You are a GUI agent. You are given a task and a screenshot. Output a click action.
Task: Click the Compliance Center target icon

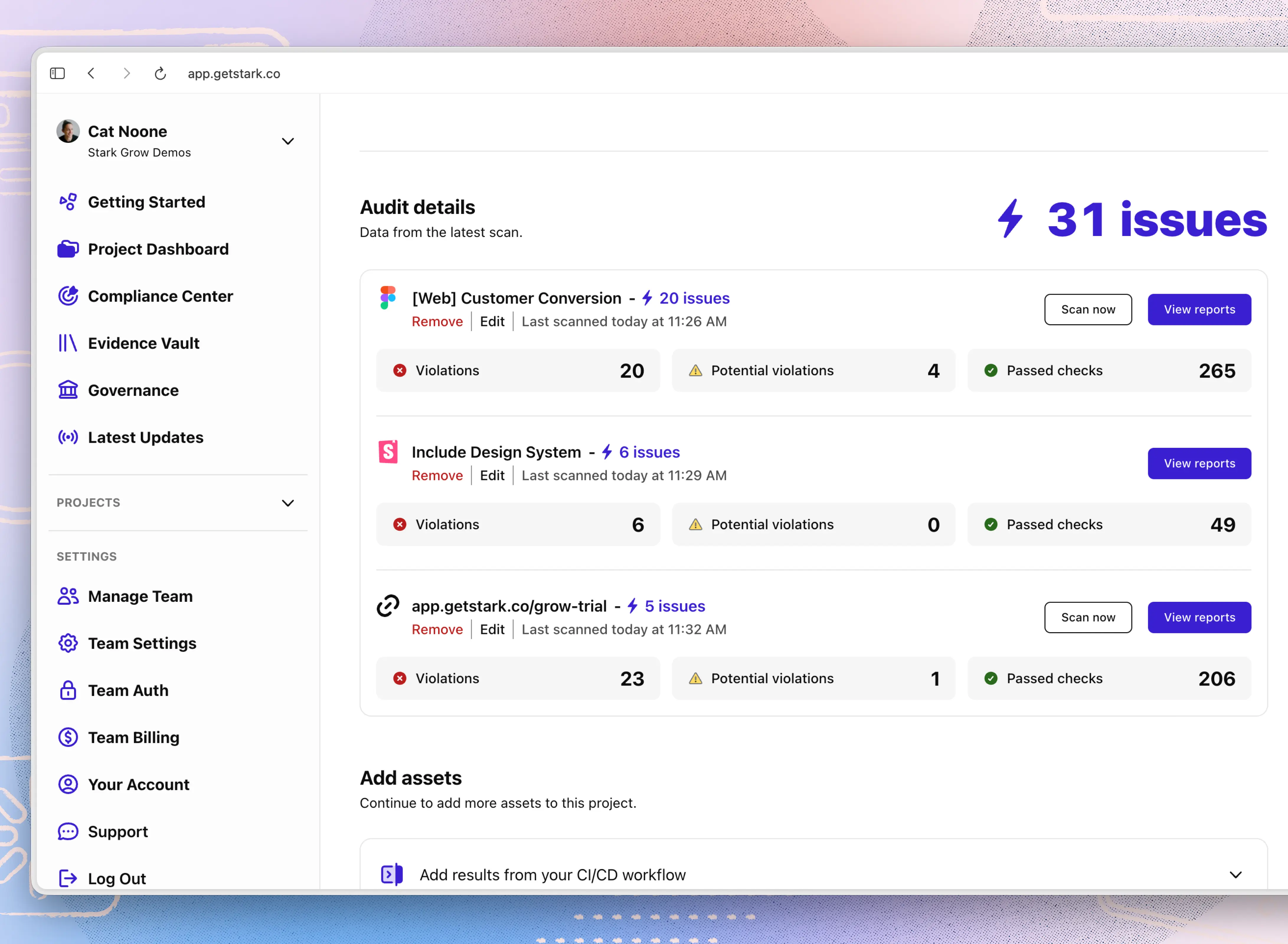tap(68, 296)
